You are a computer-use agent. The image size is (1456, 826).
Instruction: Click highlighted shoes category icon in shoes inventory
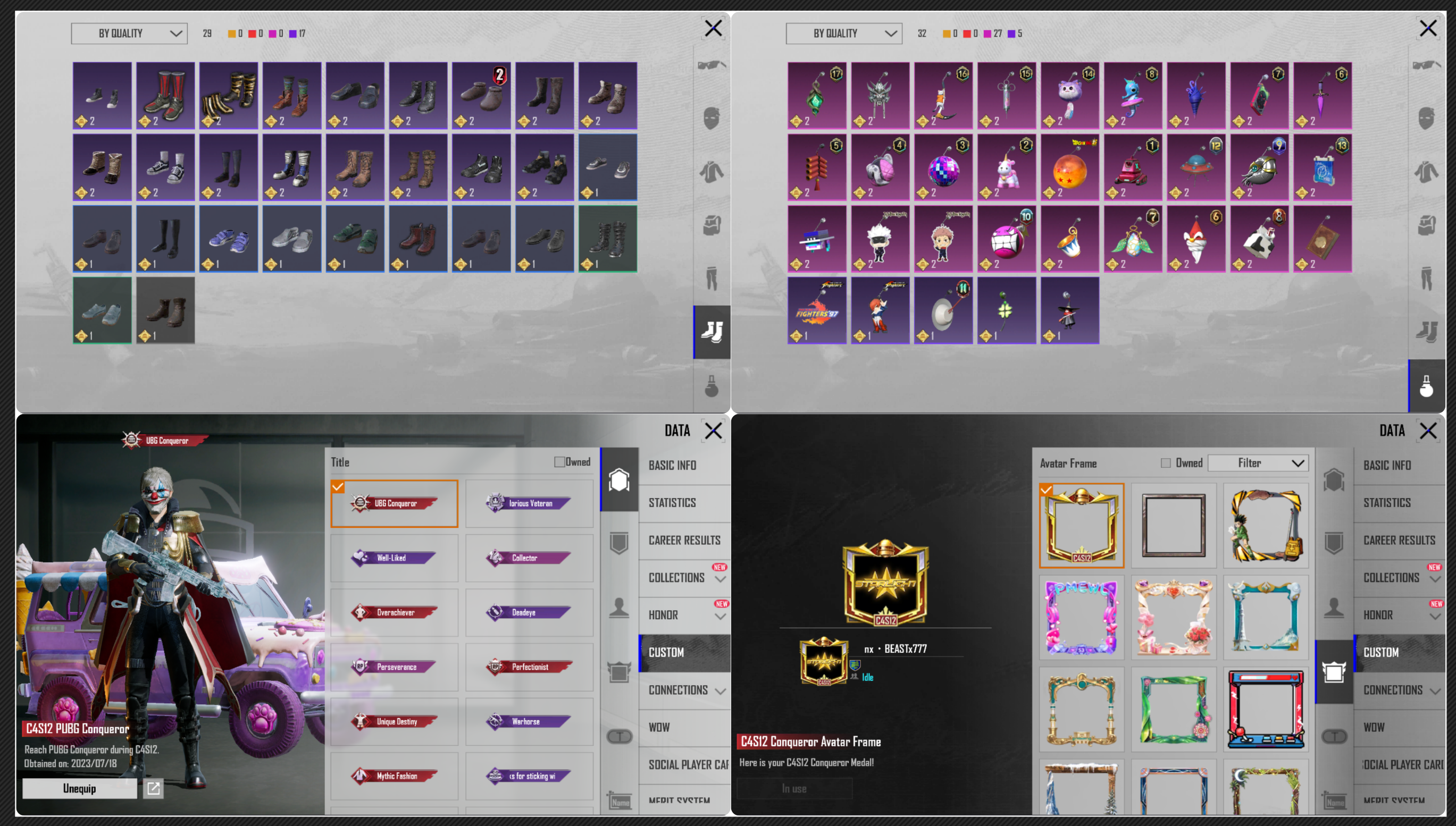(712, 332)
